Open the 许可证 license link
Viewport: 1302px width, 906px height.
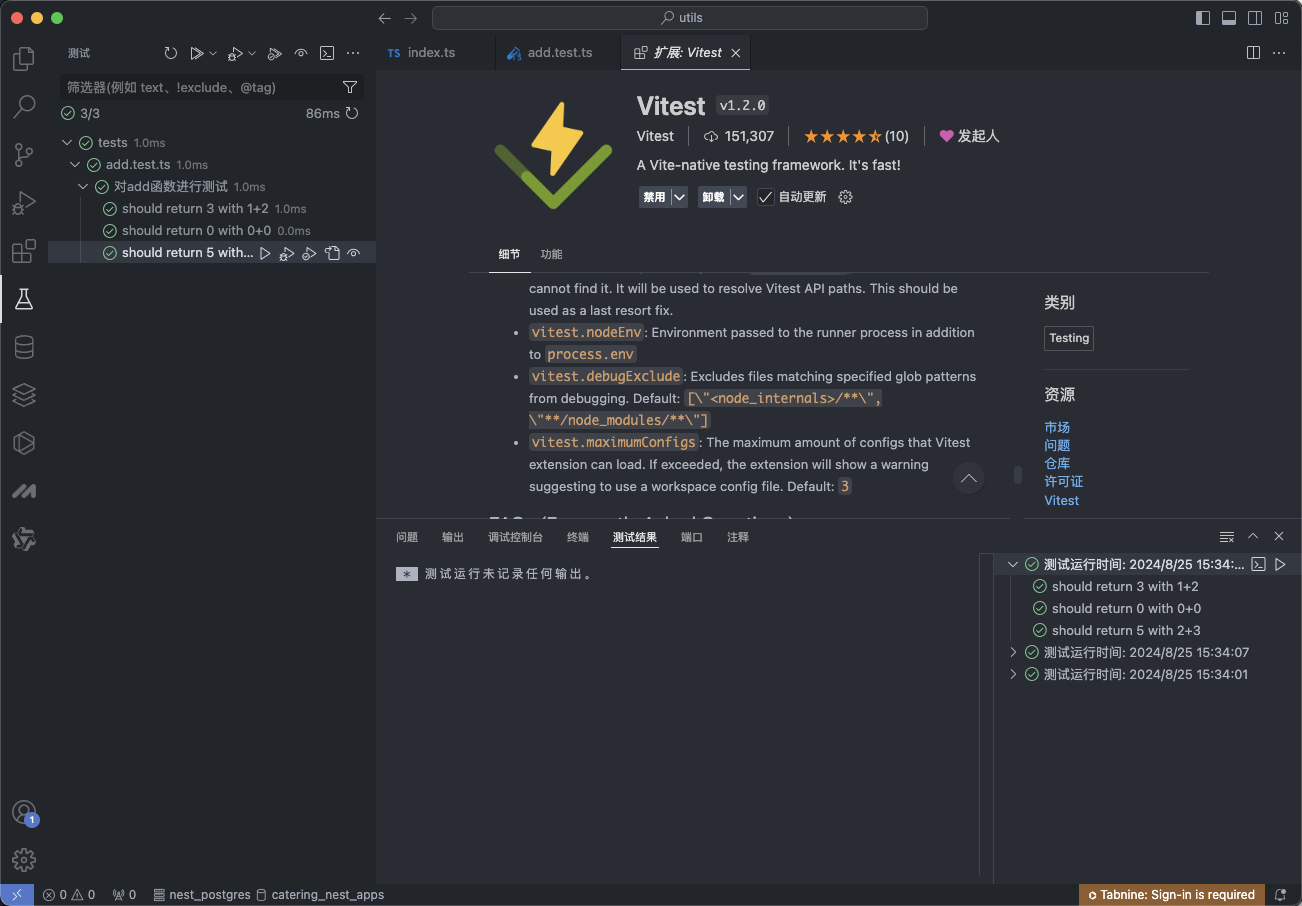[1064, 481]
